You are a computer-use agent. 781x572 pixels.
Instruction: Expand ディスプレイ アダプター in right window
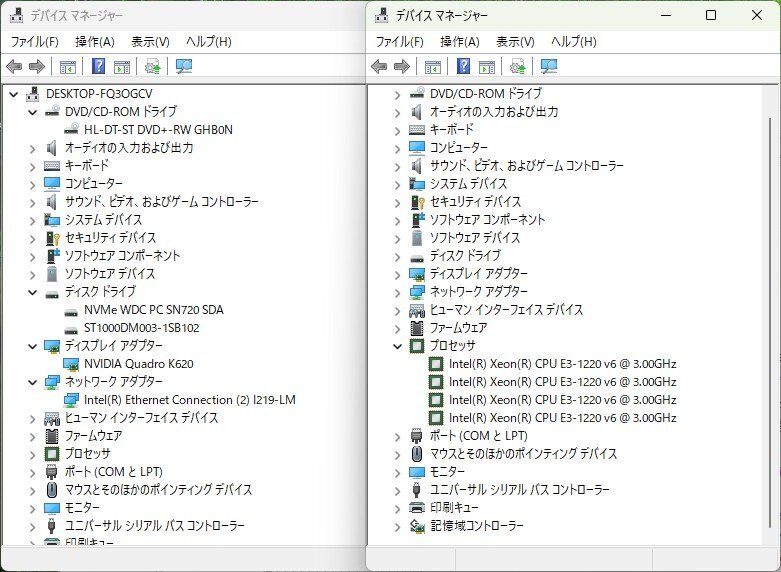[397, 274]
